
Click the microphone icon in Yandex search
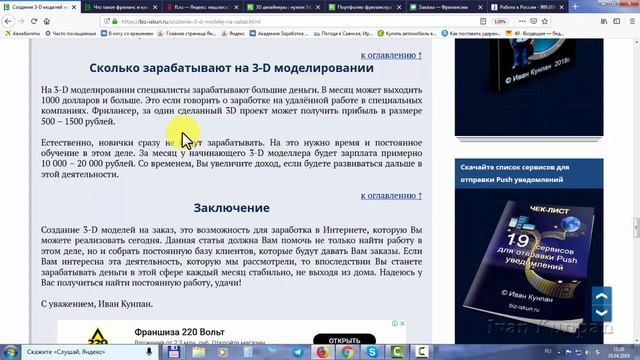[x=149, y=352]
